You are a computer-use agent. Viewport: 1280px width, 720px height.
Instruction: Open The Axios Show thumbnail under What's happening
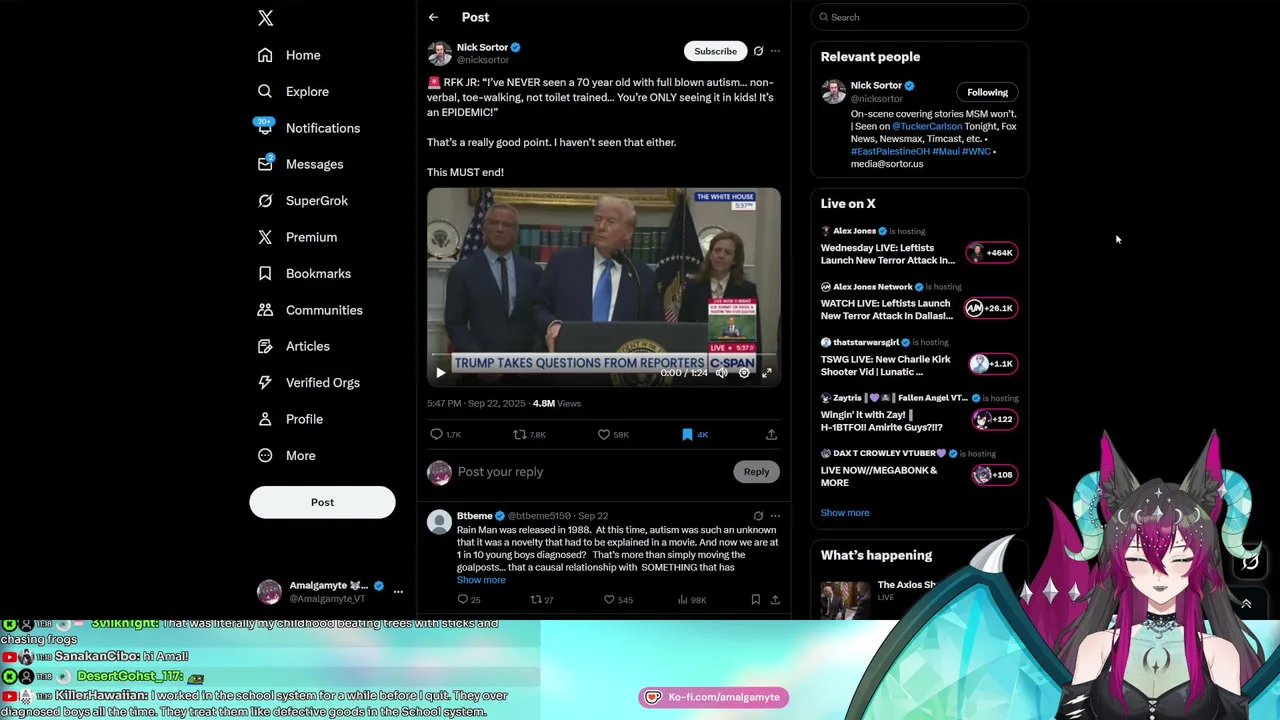pyautogui.click(x=845, y=601)
